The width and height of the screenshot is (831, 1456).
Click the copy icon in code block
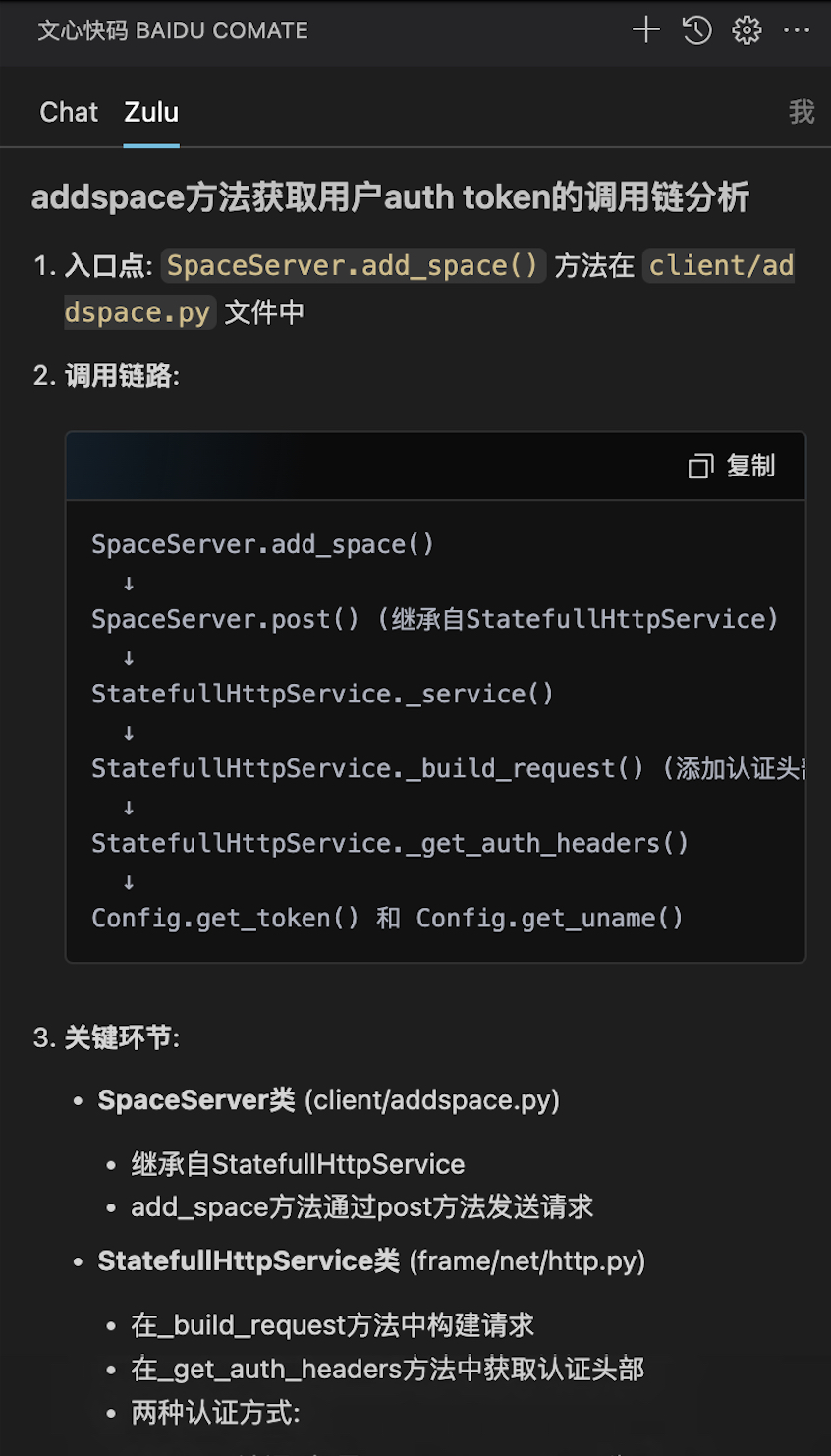[x=700, y=466]
